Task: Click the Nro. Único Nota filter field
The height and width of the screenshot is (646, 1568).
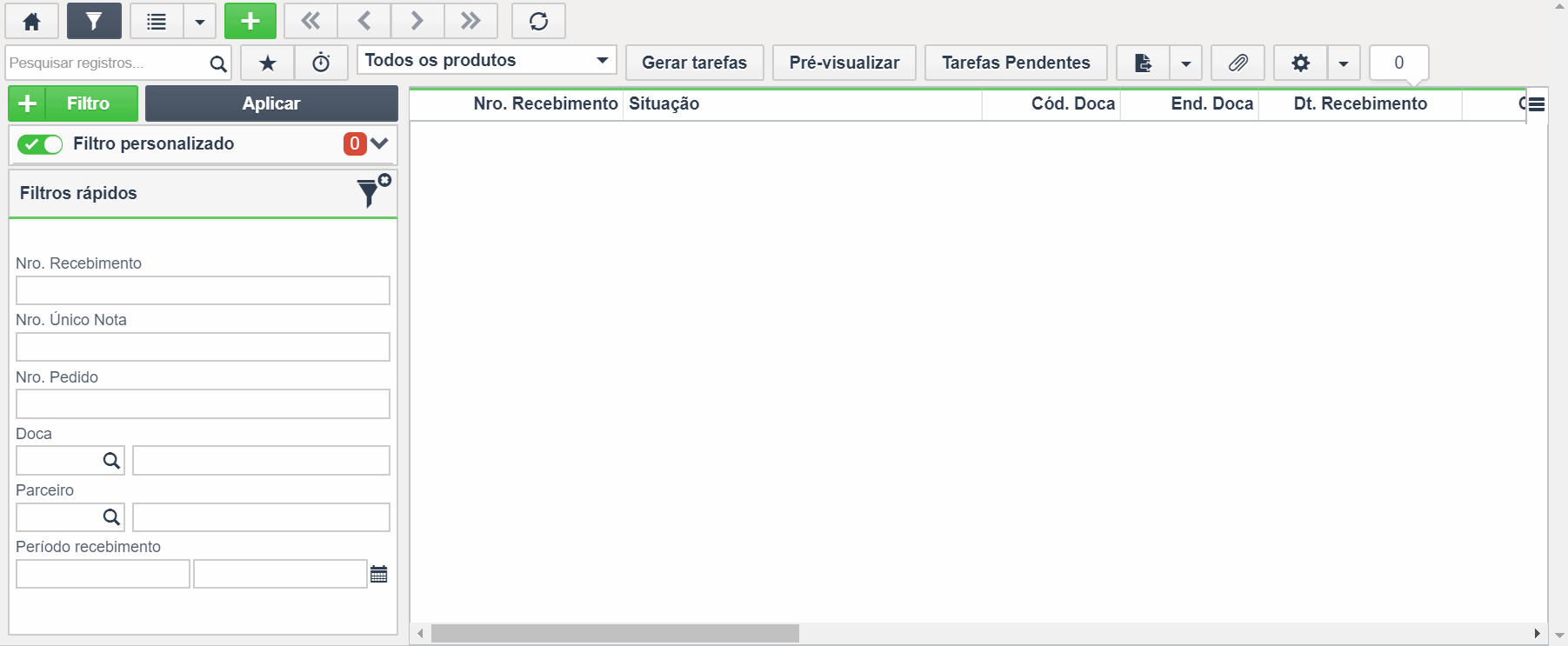Action: click(x=203, y=347)
